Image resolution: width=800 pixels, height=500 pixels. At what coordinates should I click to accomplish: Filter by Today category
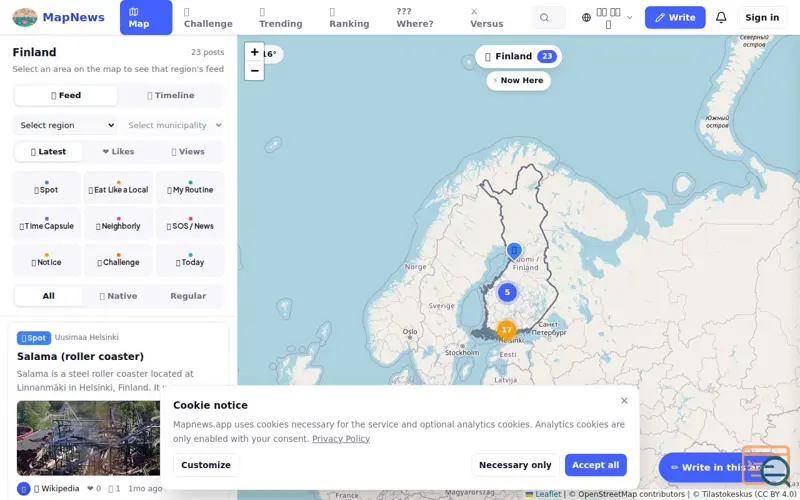190,260
